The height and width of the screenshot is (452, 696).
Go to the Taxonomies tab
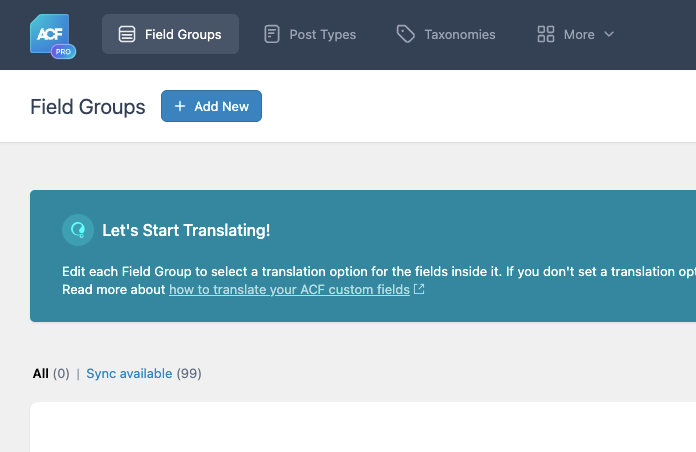click(x=446, y=34)
